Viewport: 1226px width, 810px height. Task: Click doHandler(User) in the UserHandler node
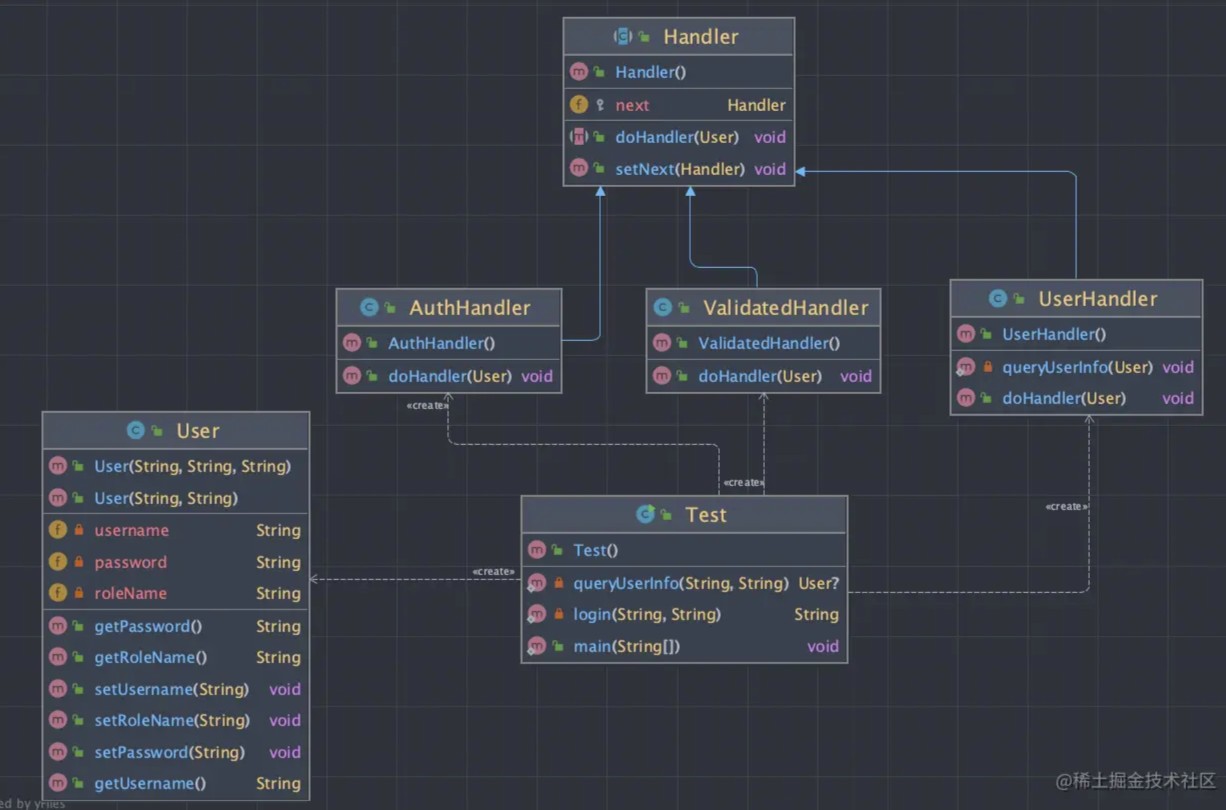point(1064,398)
